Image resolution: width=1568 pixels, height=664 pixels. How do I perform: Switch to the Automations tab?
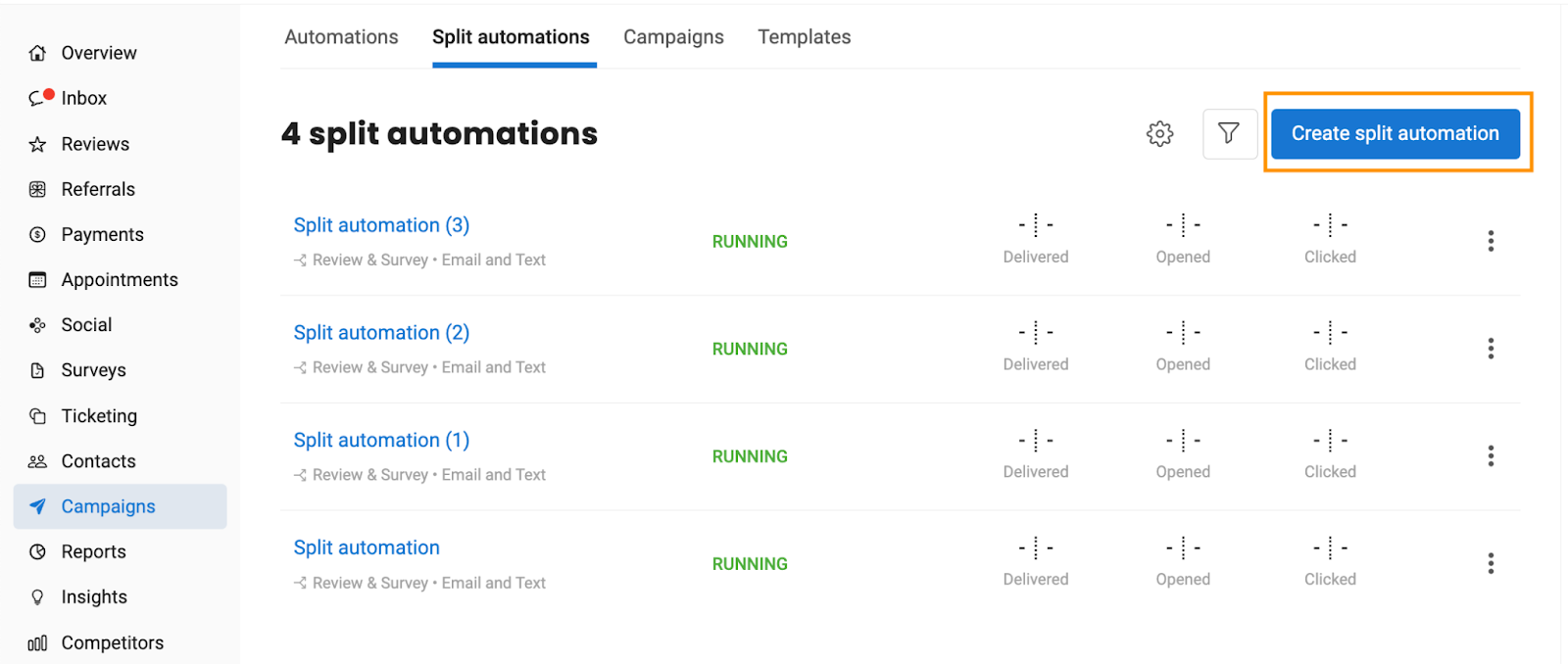(x=341, y=37)
